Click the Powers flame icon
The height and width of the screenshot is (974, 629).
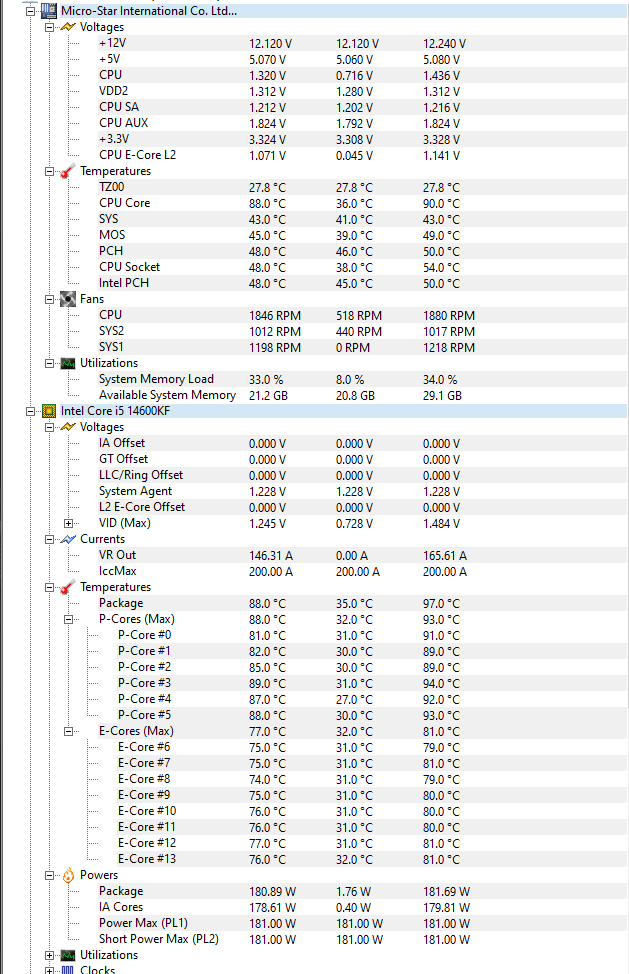coord(68,875)
